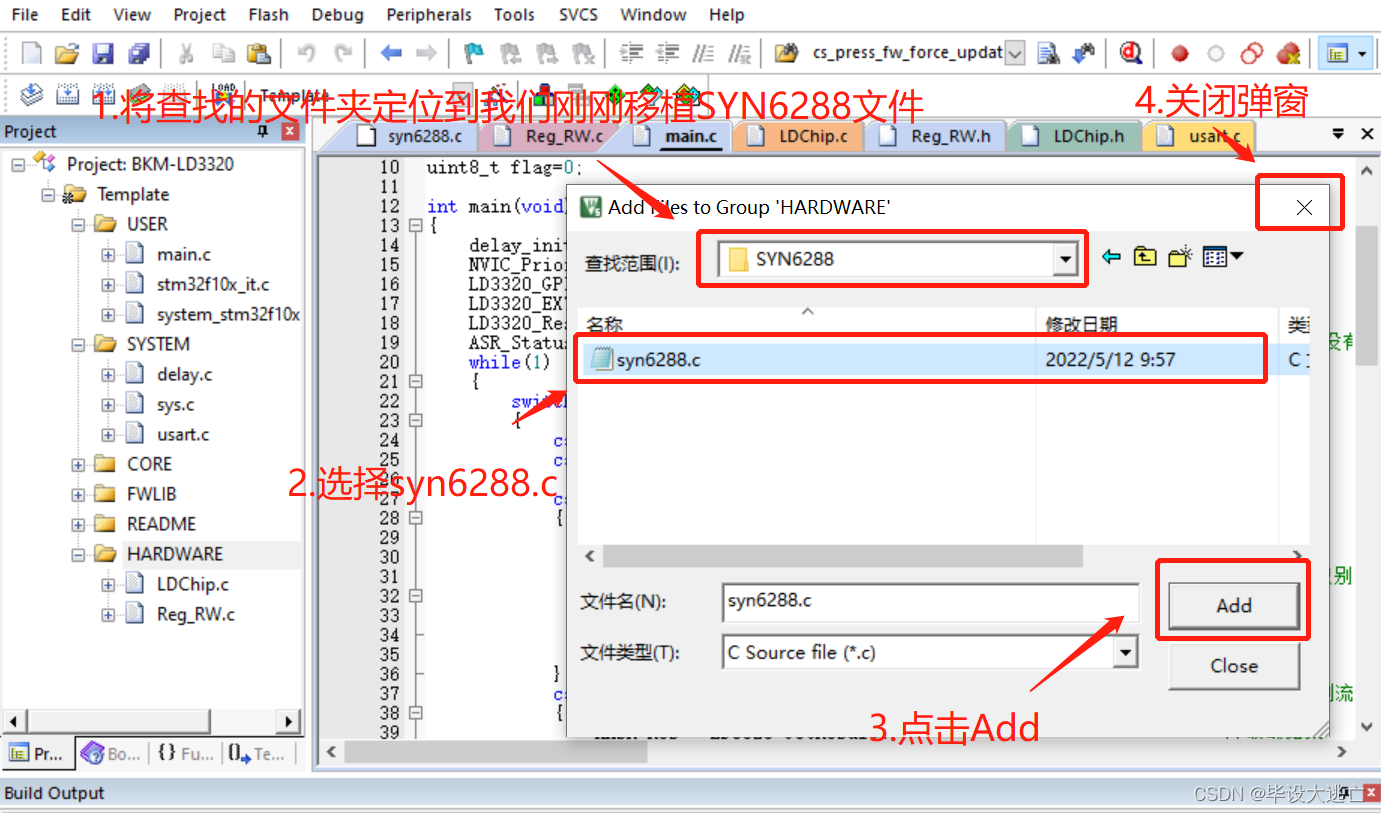
Task: Click the Incremental Find binoculars icon
Action: click(x=1083, y=53)
